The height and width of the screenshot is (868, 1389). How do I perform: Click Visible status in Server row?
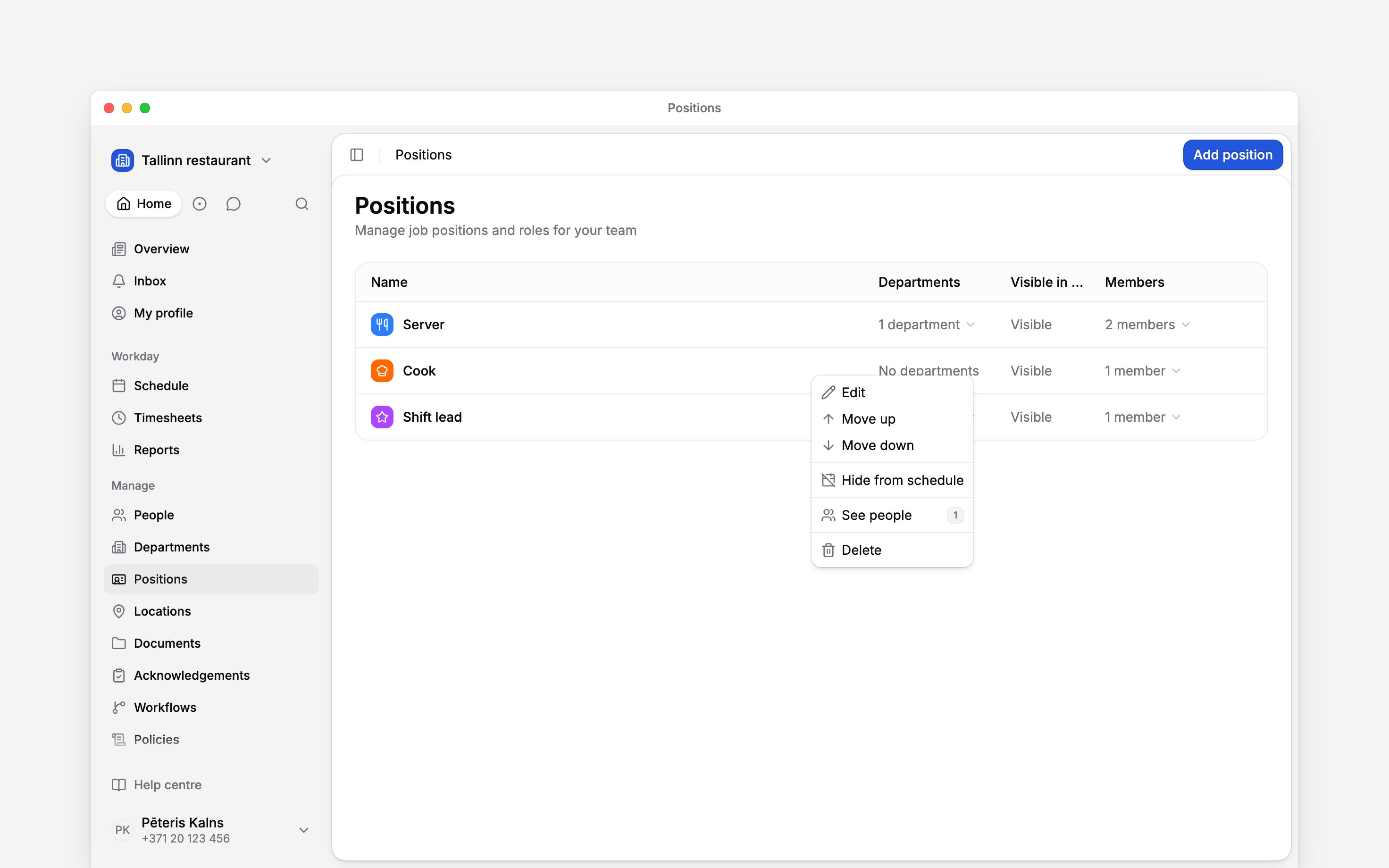1031,325
